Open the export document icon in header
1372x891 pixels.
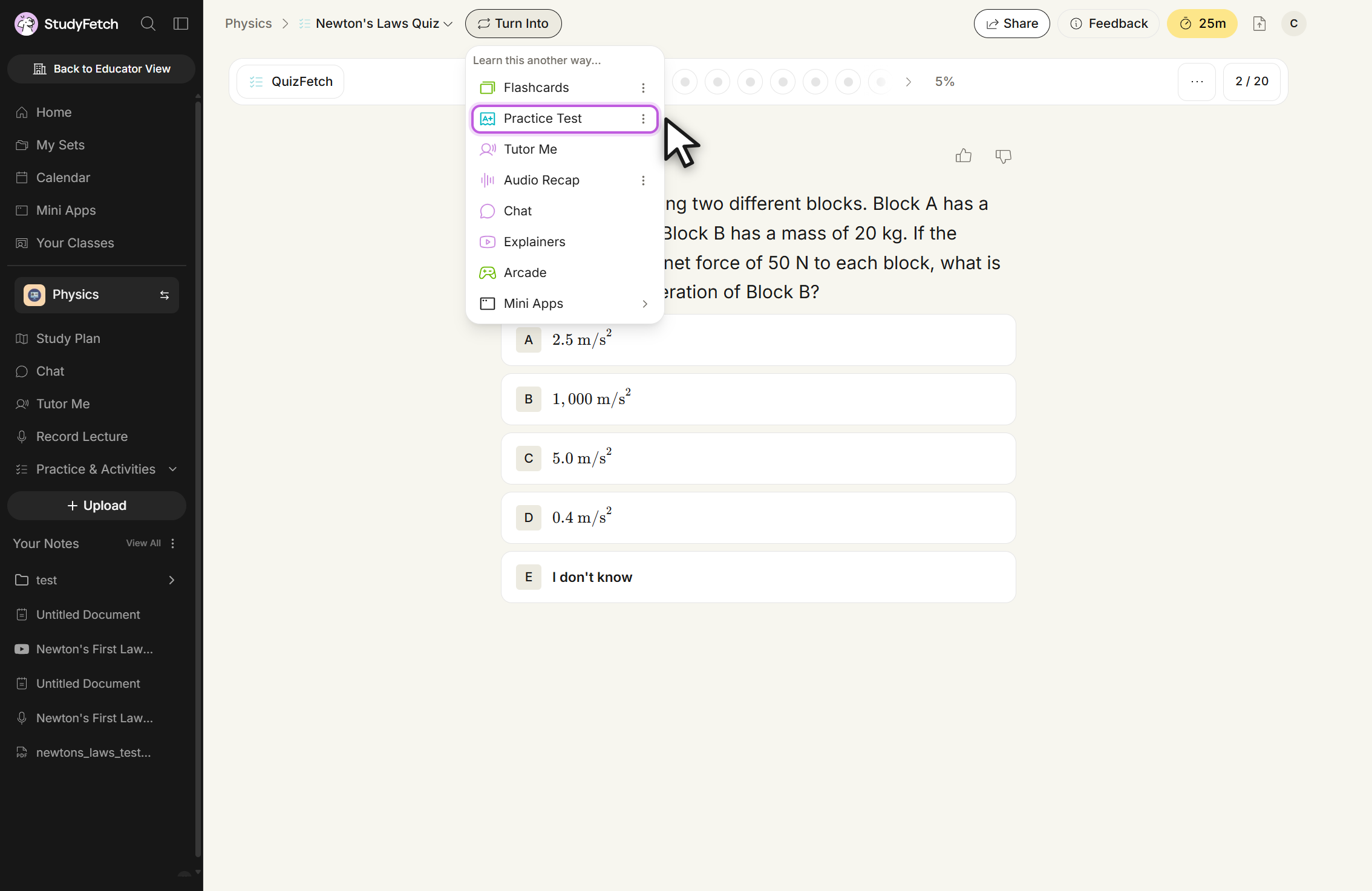[x=1259, y=24]
